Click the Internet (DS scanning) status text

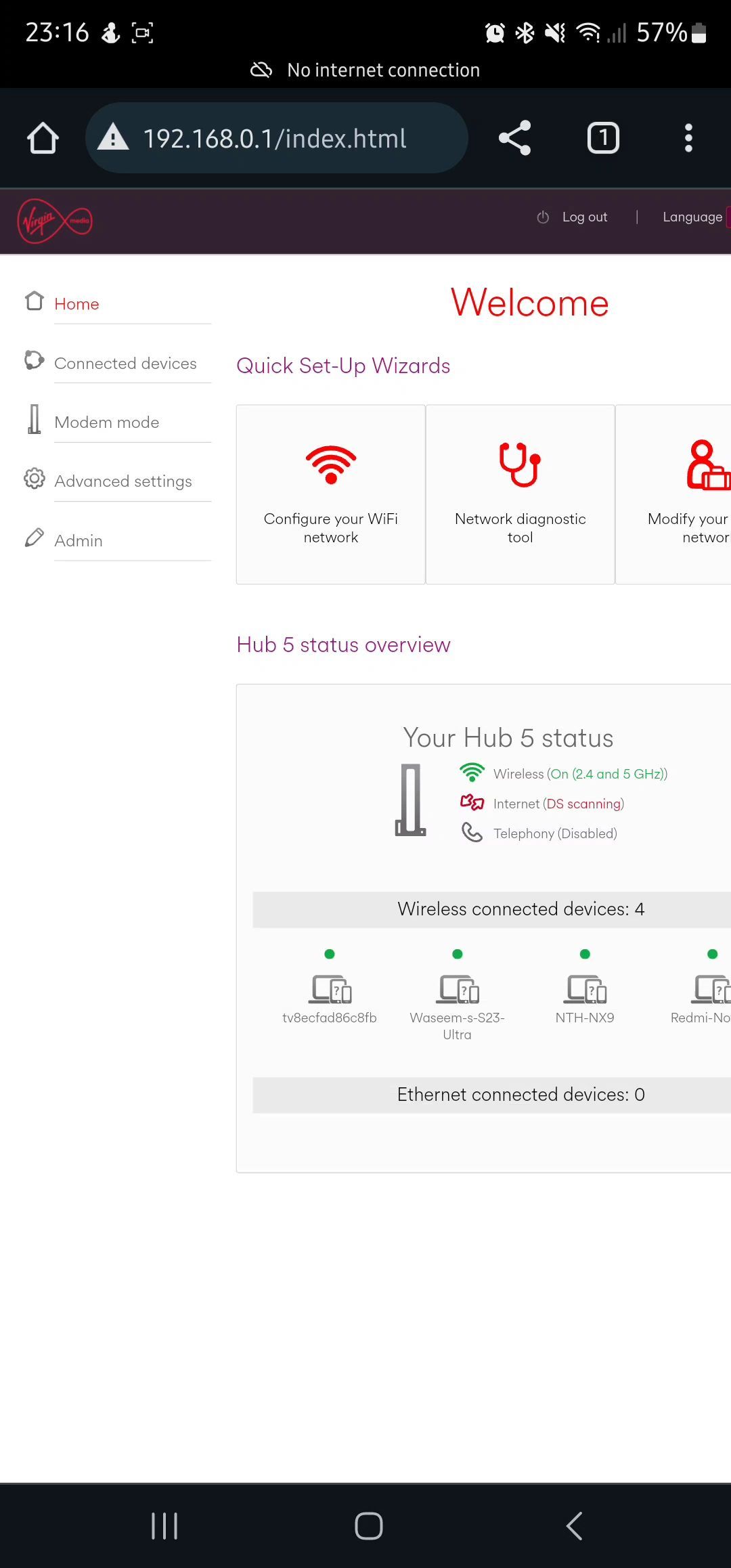click(x=558, y=804)
